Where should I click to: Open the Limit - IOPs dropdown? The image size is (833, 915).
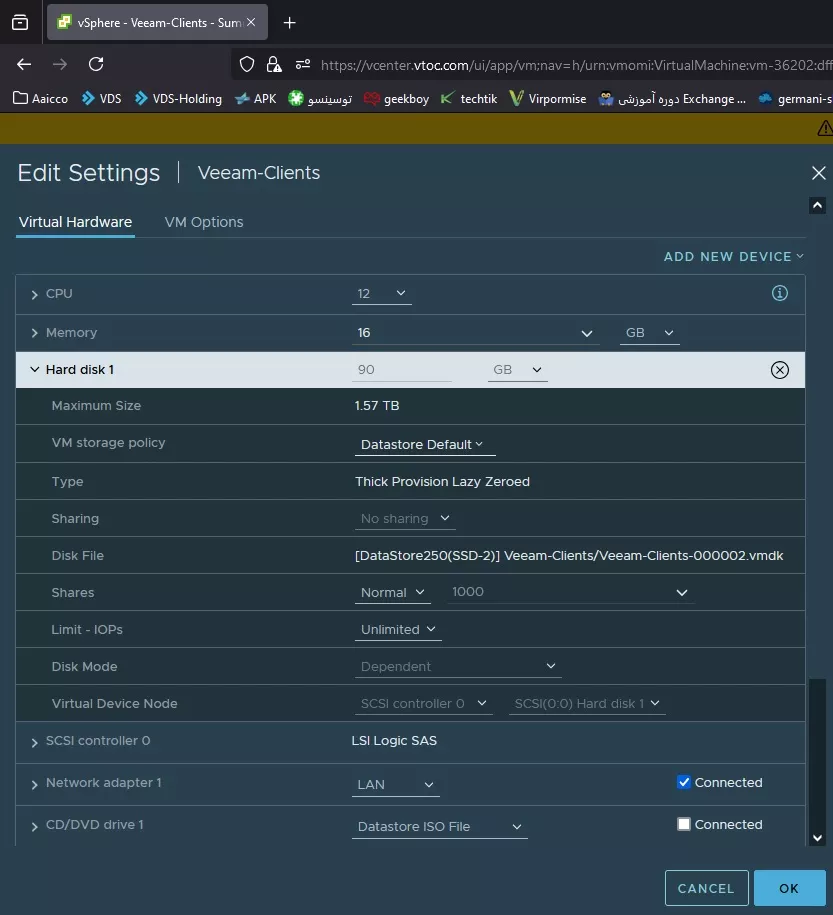click(x=398, y=630)
